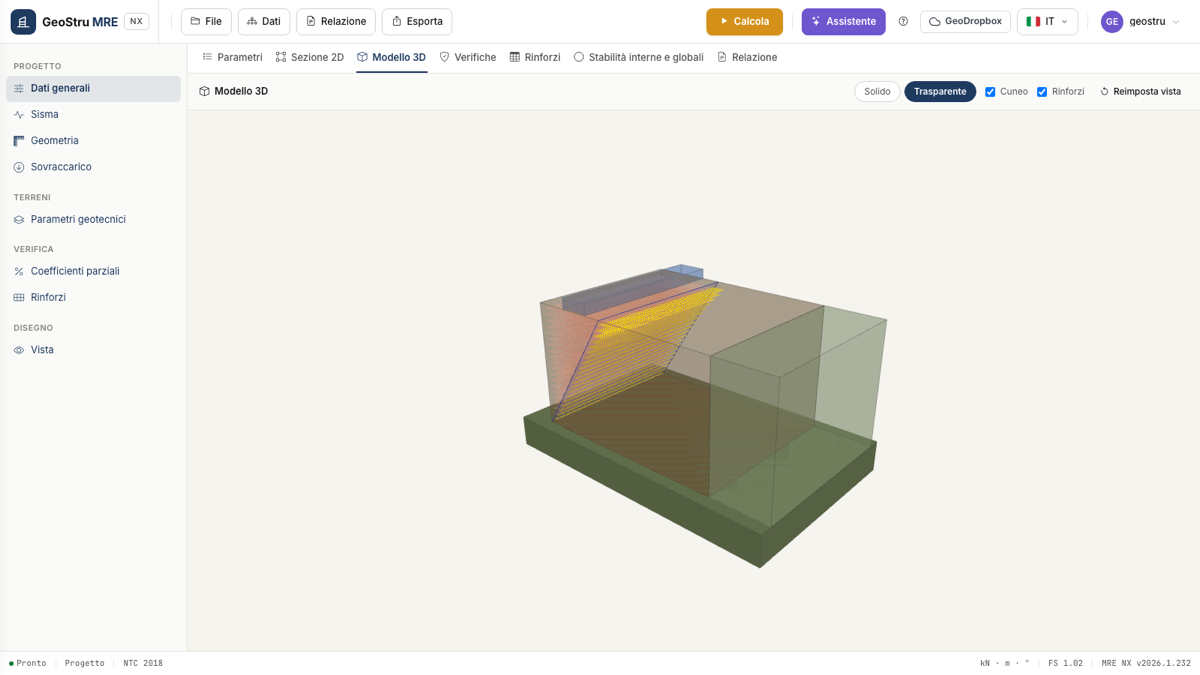Select the Trasparente render mode
The width and height of the screenshot is (1200, 675).
[x=940, y=91]
